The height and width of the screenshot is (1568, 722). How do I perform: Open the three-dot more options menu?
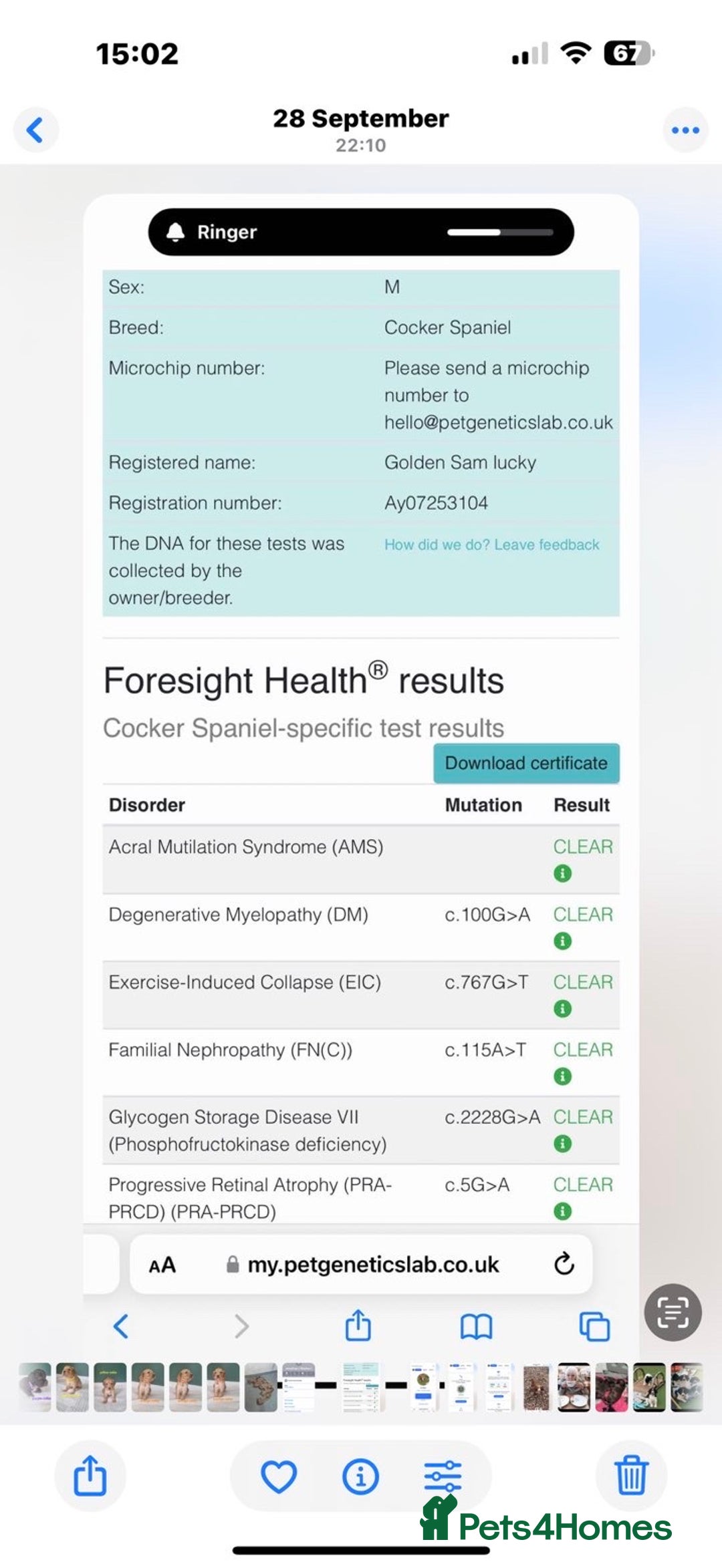[x=685, y=130]
